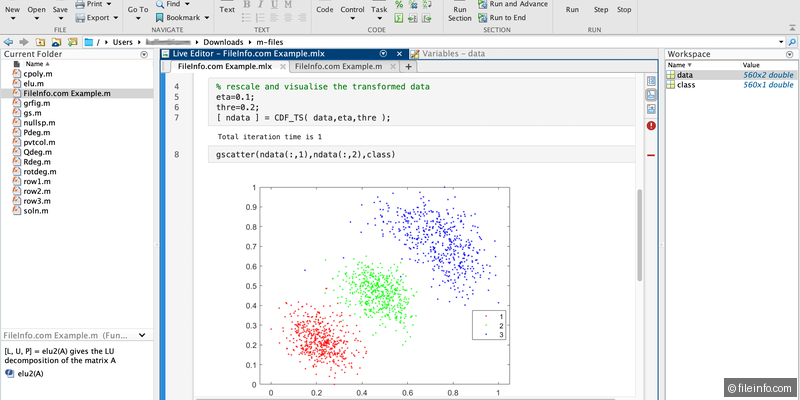Go forward to the next folder
800x400 pixels.
[23, 42]
